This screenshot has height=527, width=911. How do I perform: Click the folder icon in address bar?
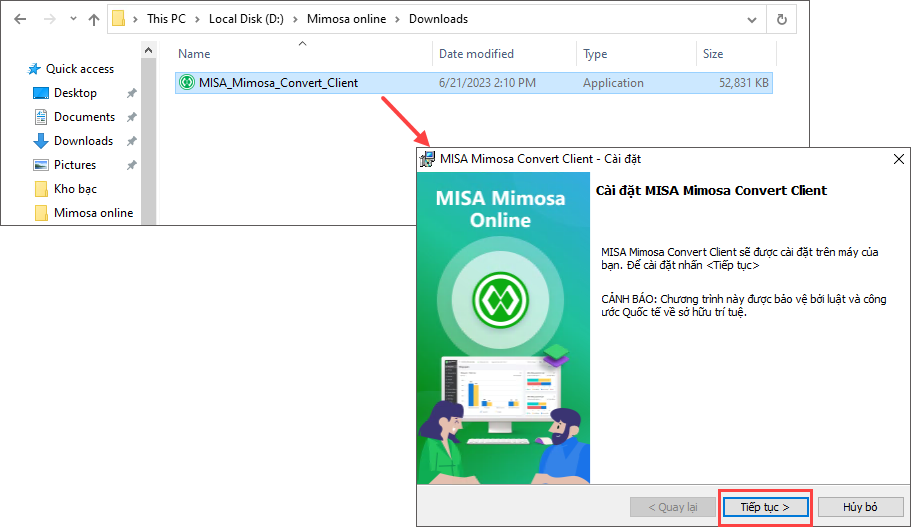click(119, 19)
